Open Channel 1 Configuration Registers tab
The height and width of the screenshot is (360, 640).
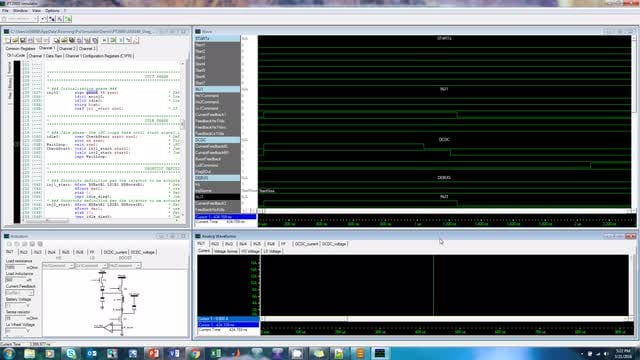pyautogui.click(x=99, y=56)
